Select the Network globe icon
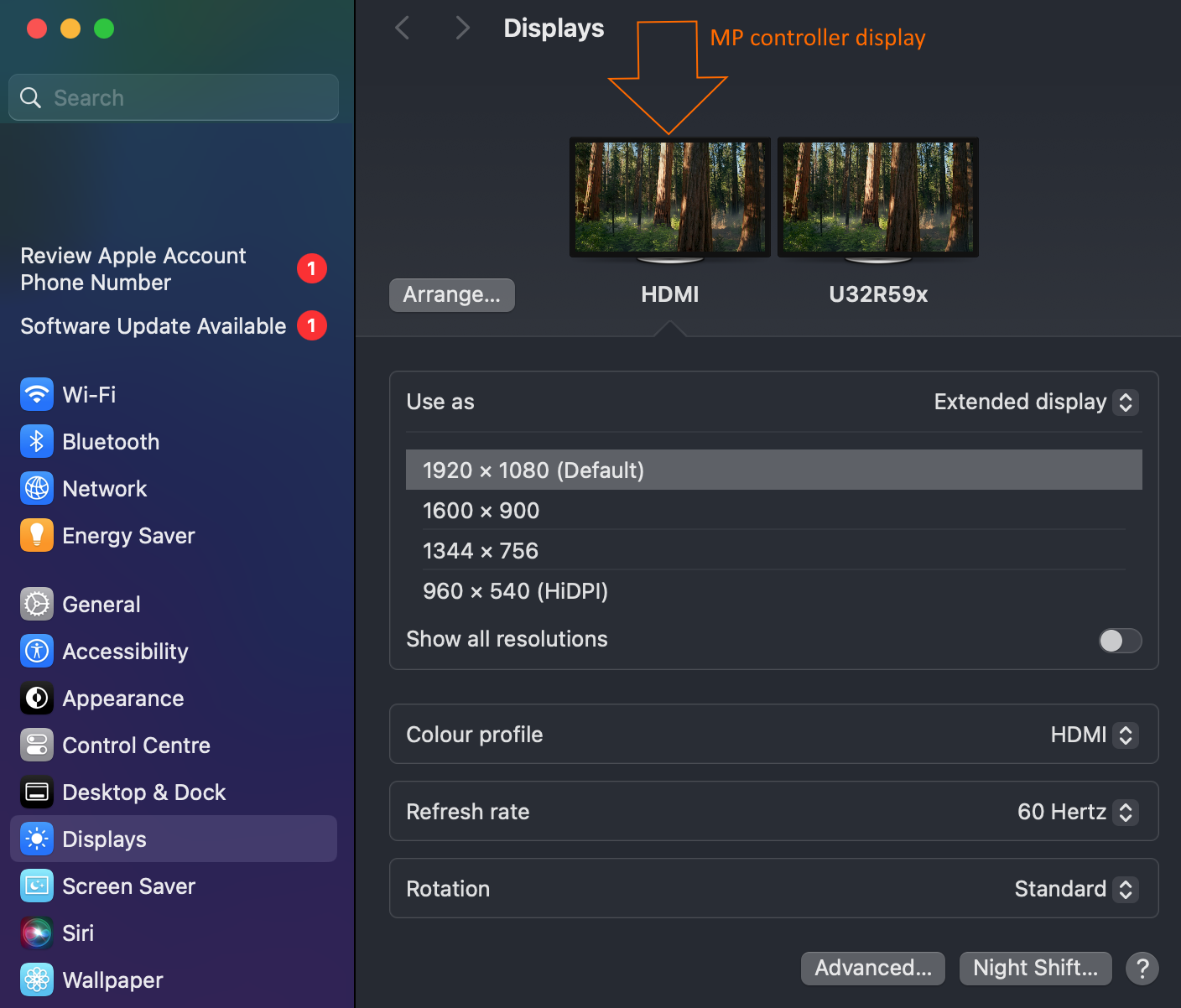Screen dimensions: 1181x1008 coord(36,488)
